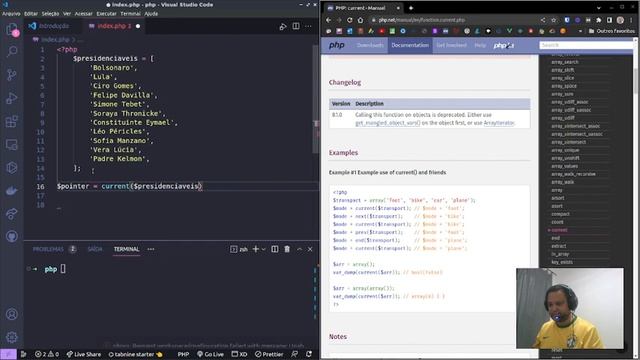Open Downloads in php.net header

tap(370, 45)
